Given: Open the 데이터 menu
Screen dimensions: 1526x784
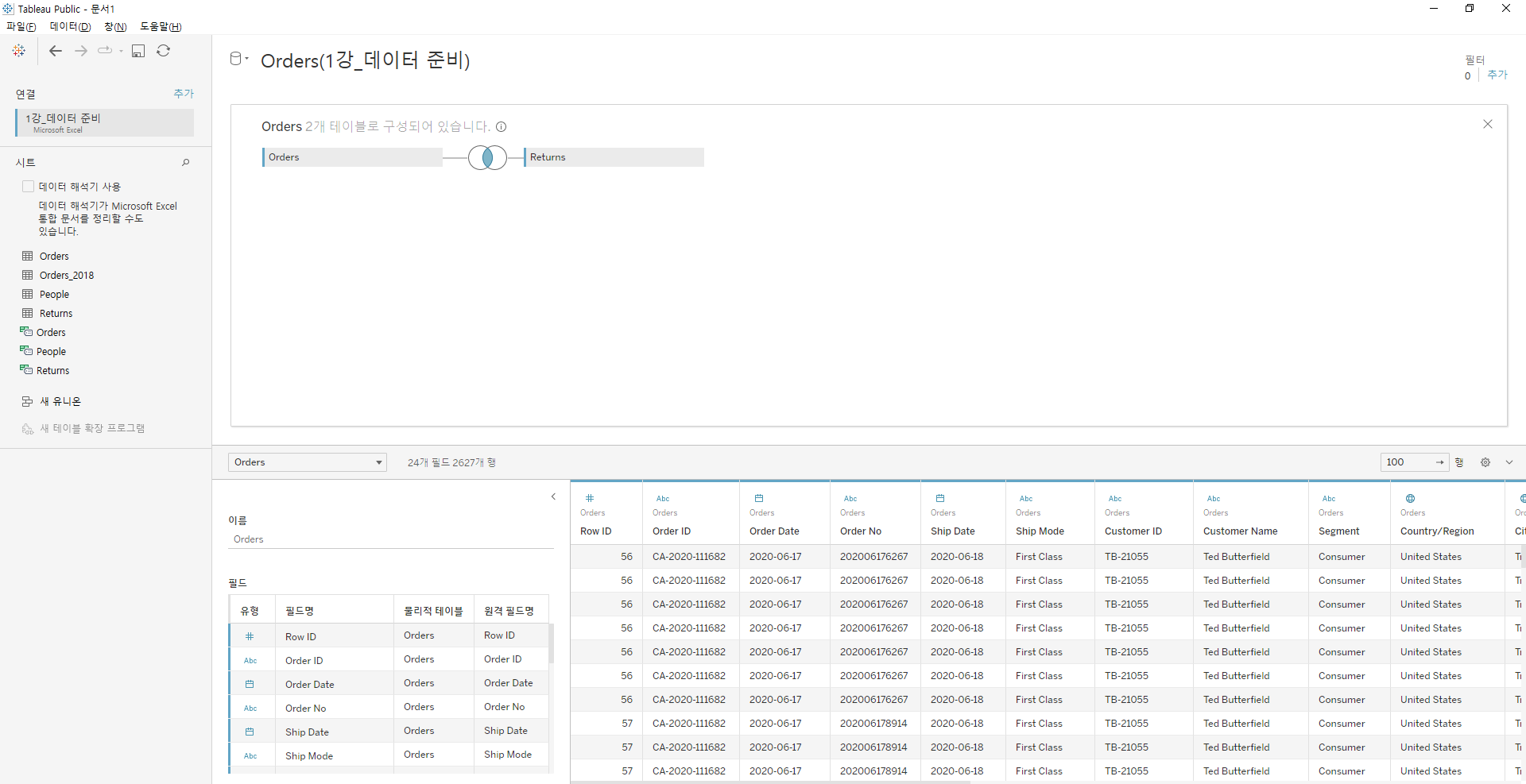Looking at the screenshot, I should click(x=71, y=26).
